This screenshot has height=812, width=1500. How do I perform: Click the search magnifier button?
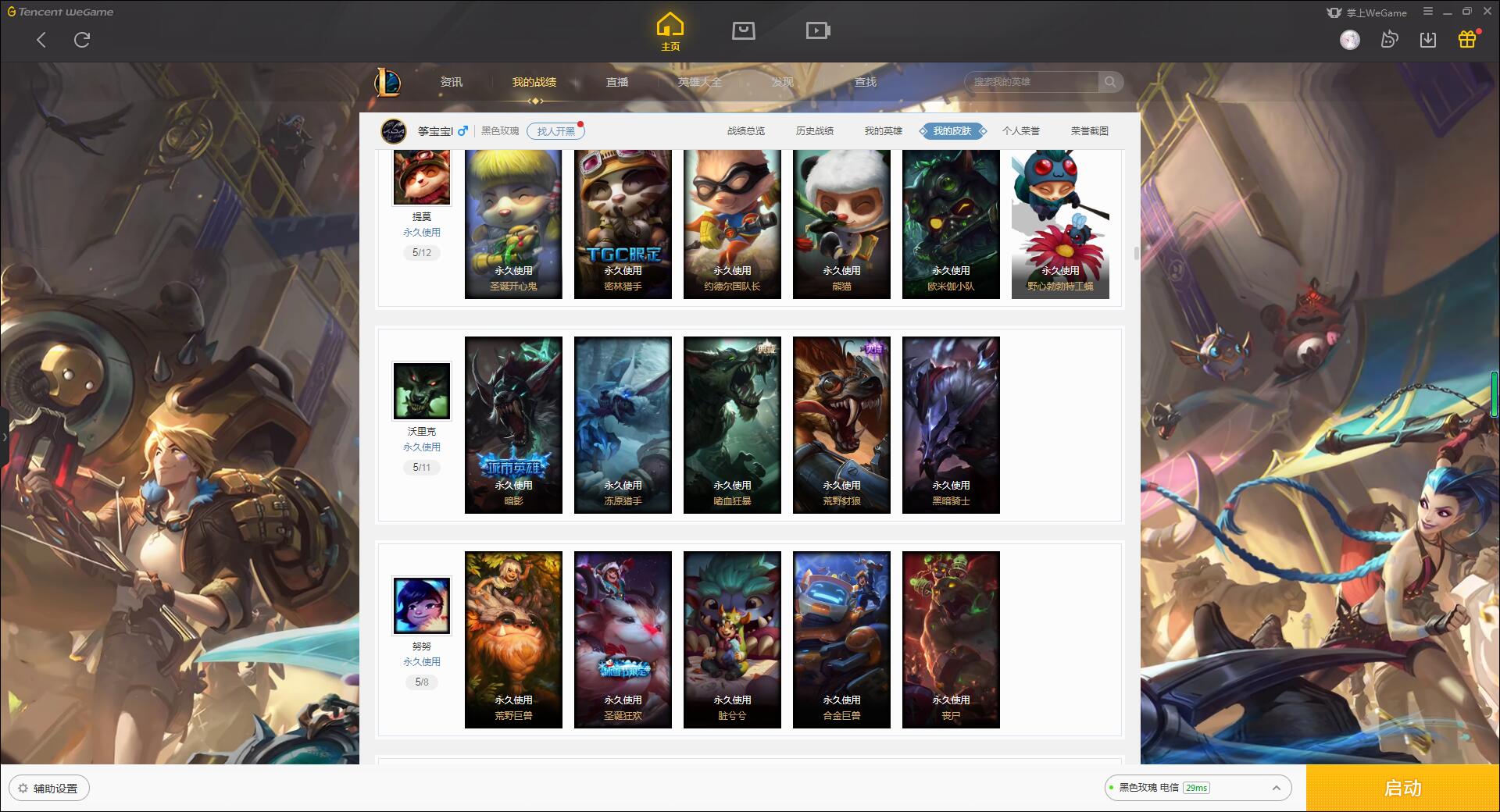(x=1110, y=82)
